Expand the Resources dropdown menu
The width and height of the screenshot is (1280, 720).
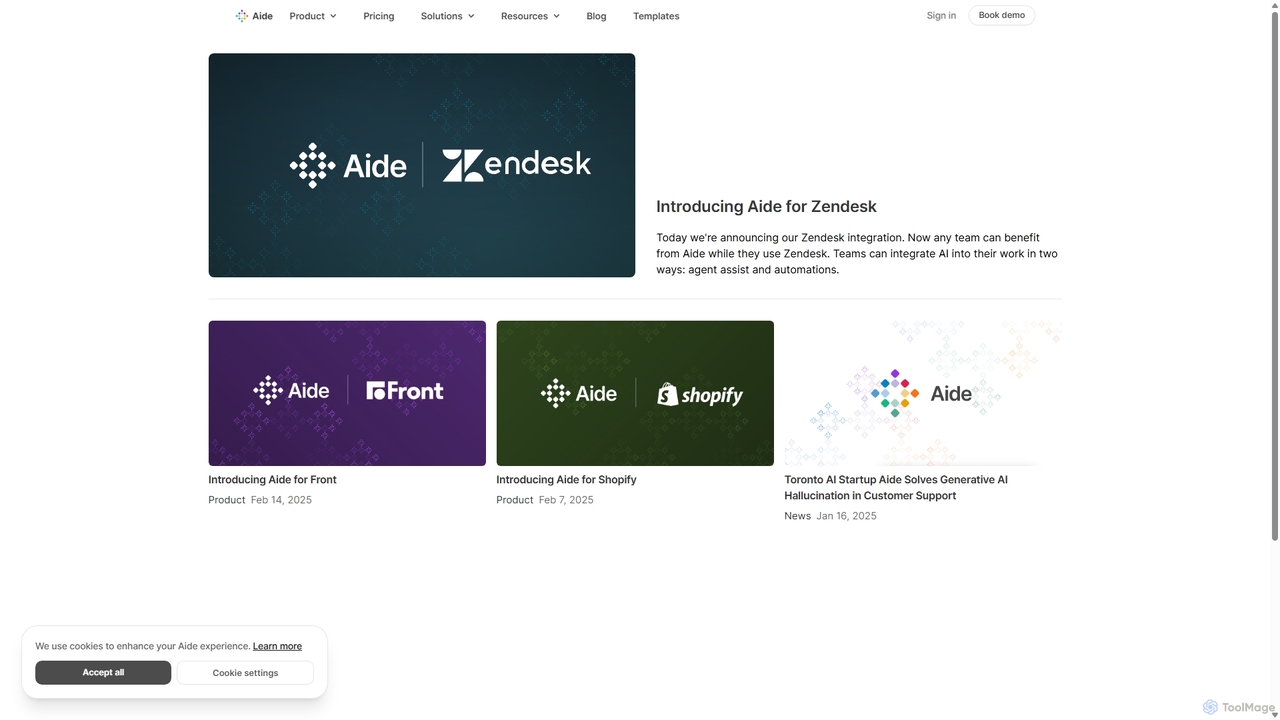[x=531, y=16]
